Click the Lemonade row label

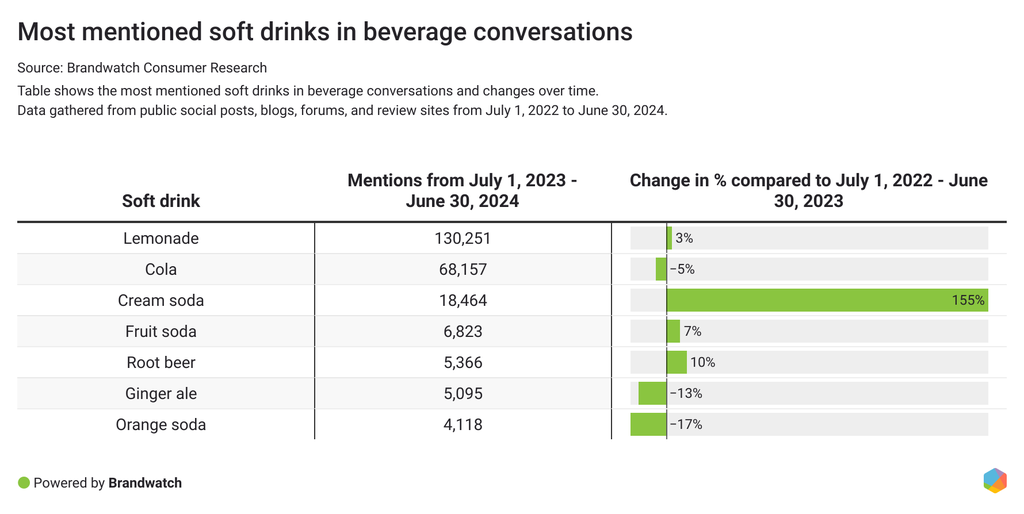click(x=161, y=238)
